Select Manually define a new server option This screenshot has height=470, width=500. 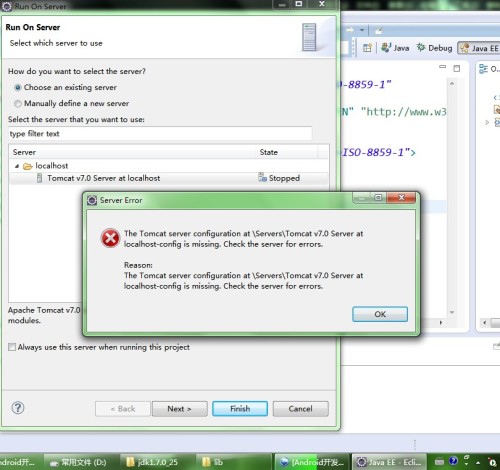coord(18,104)
